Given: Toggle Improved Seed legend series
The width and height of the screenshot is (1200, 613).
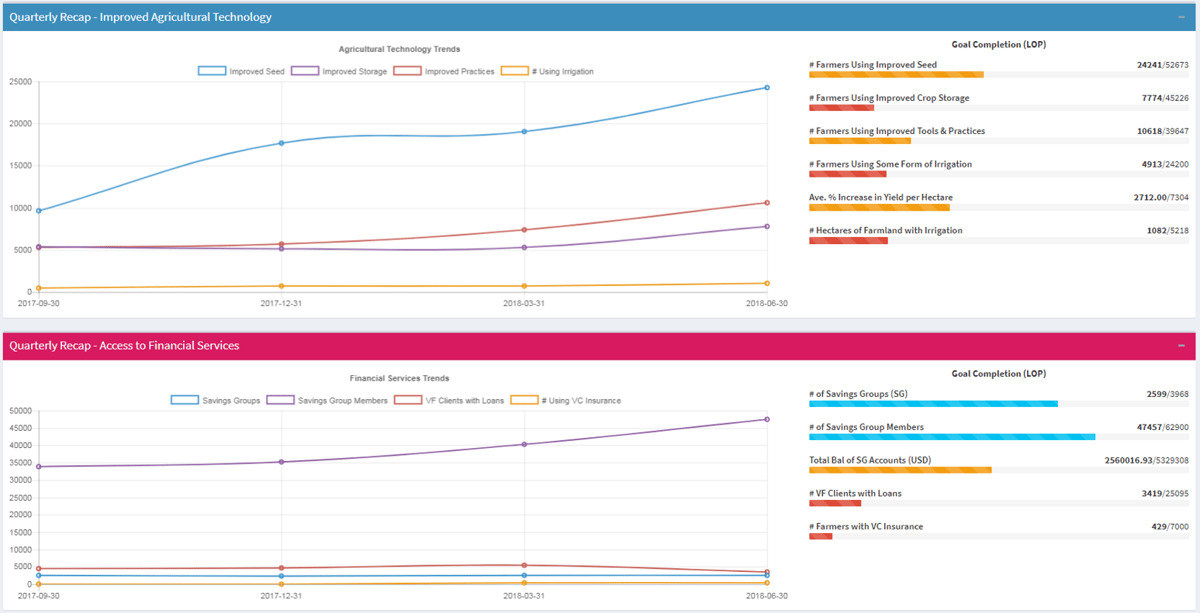Looking at the screenshot, I should [242, 72].
